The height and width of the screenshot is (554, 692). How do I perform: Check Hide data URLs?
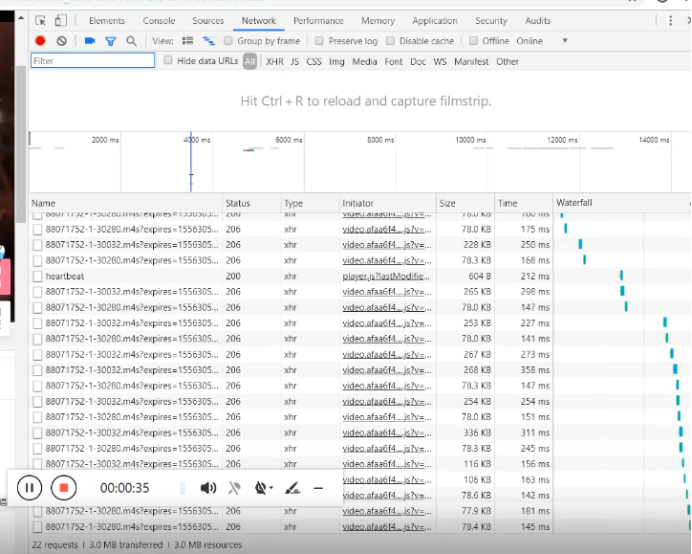(168, 60)
